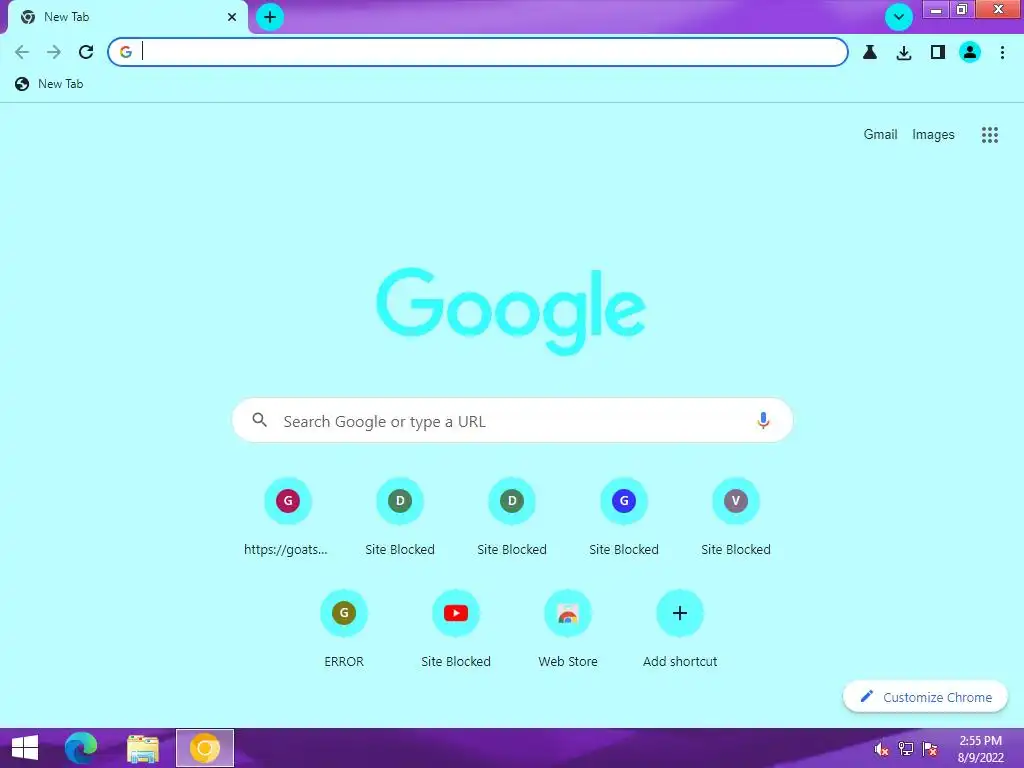Toggle the side panel icon
Screen dimensions: 1024x768
pyautogui.click(x=938, y=52)
